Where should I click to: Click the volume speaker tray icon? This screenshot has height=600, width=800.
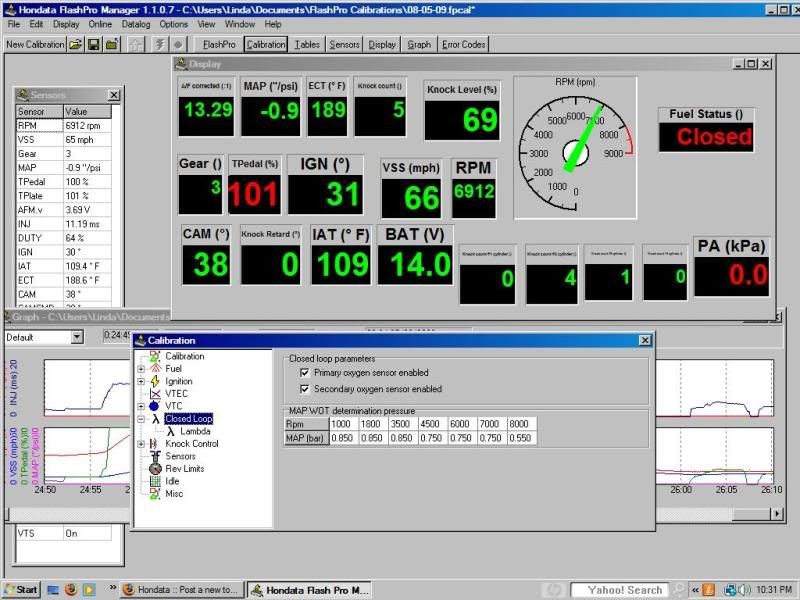click(x=744, y=590)
